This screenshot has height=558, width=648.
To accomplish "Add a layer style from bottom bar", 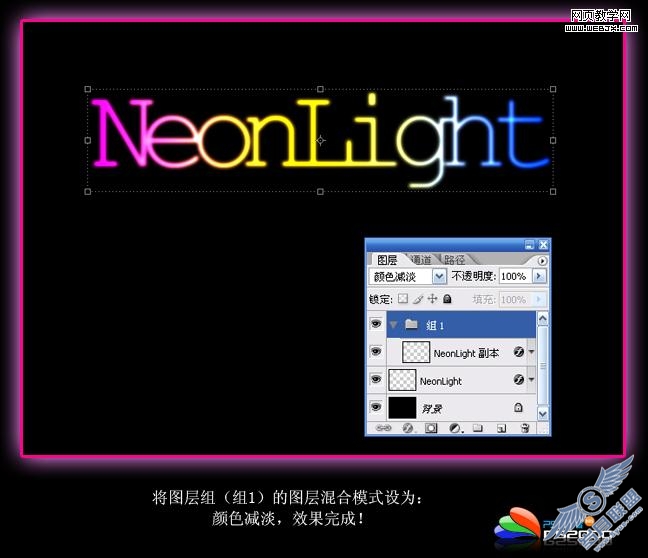I will (x=408, y=428).
